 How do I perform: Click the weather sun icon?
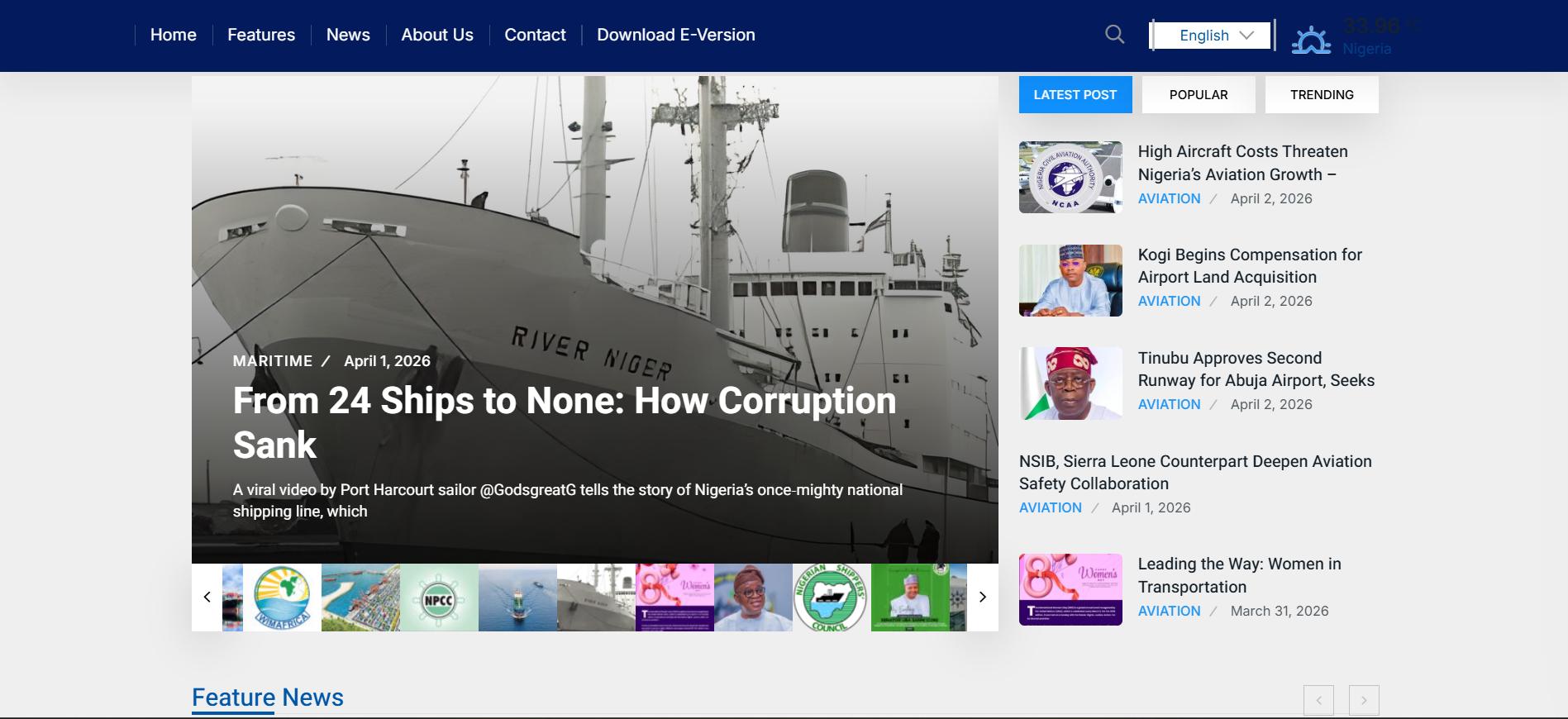click(x=1311, y=40)
